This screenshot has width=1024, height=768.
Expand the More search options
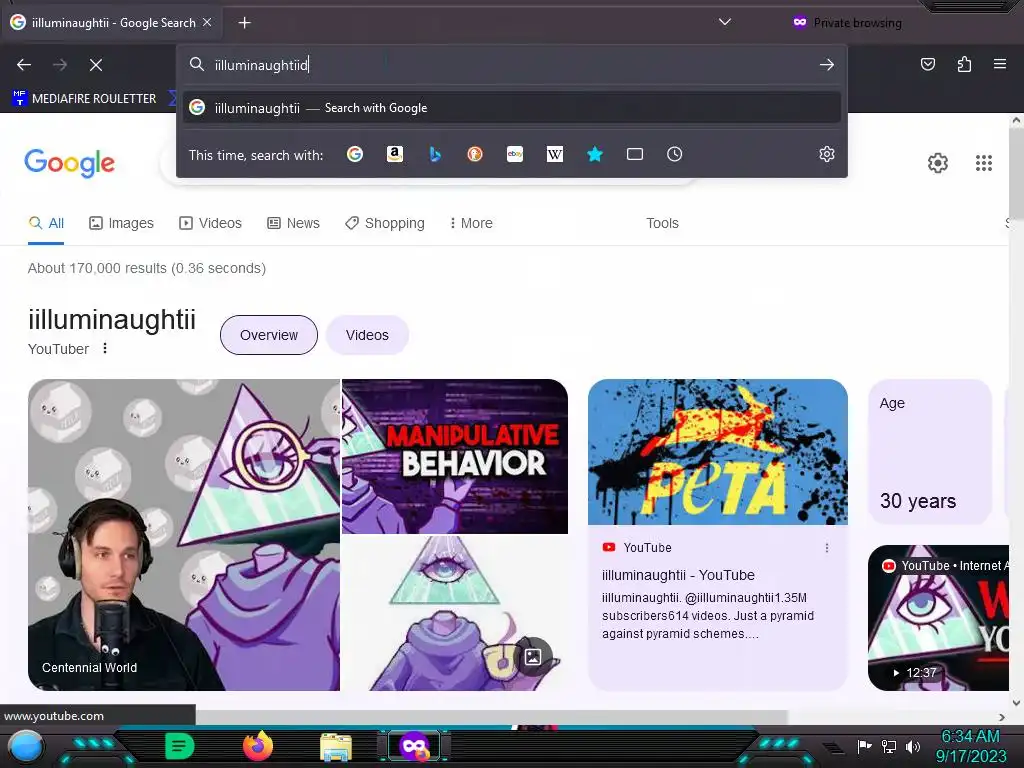coord(471,223)
